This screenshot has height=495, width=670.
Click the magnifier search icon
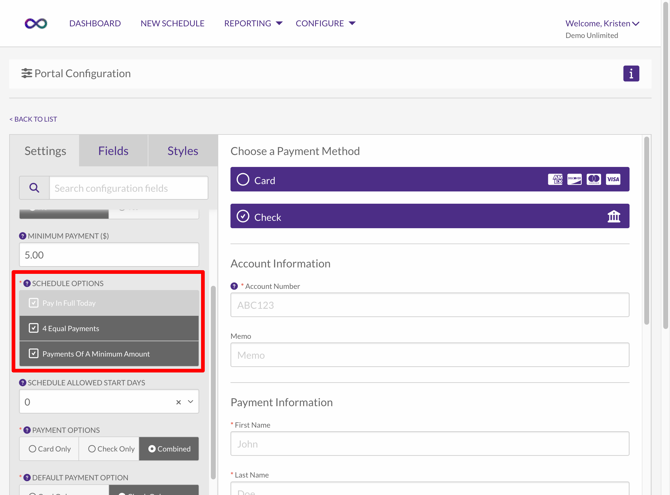point(34,188)
